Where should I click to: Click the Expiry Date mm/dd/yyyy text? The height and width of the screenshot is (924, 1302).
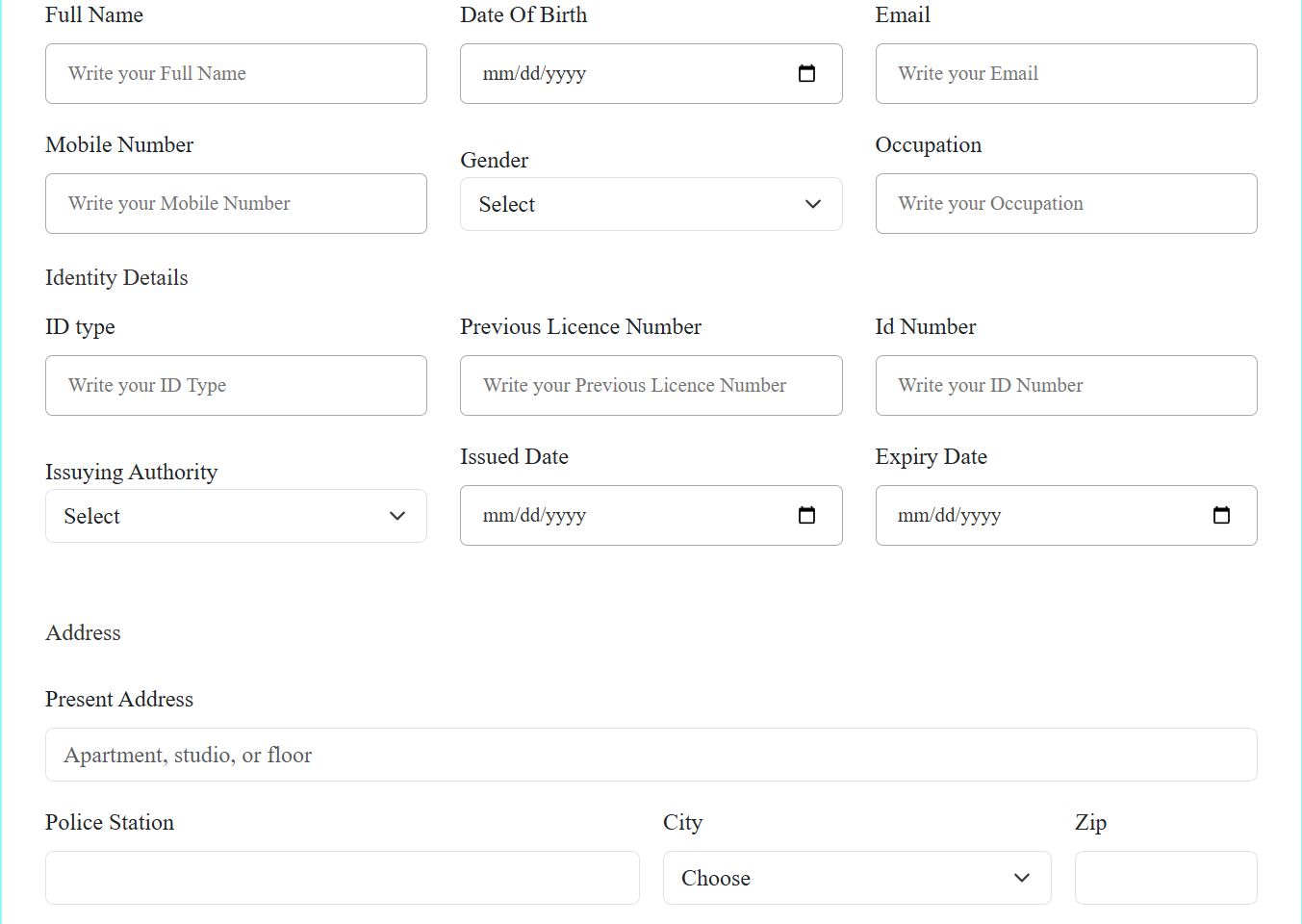coord(950,515)
